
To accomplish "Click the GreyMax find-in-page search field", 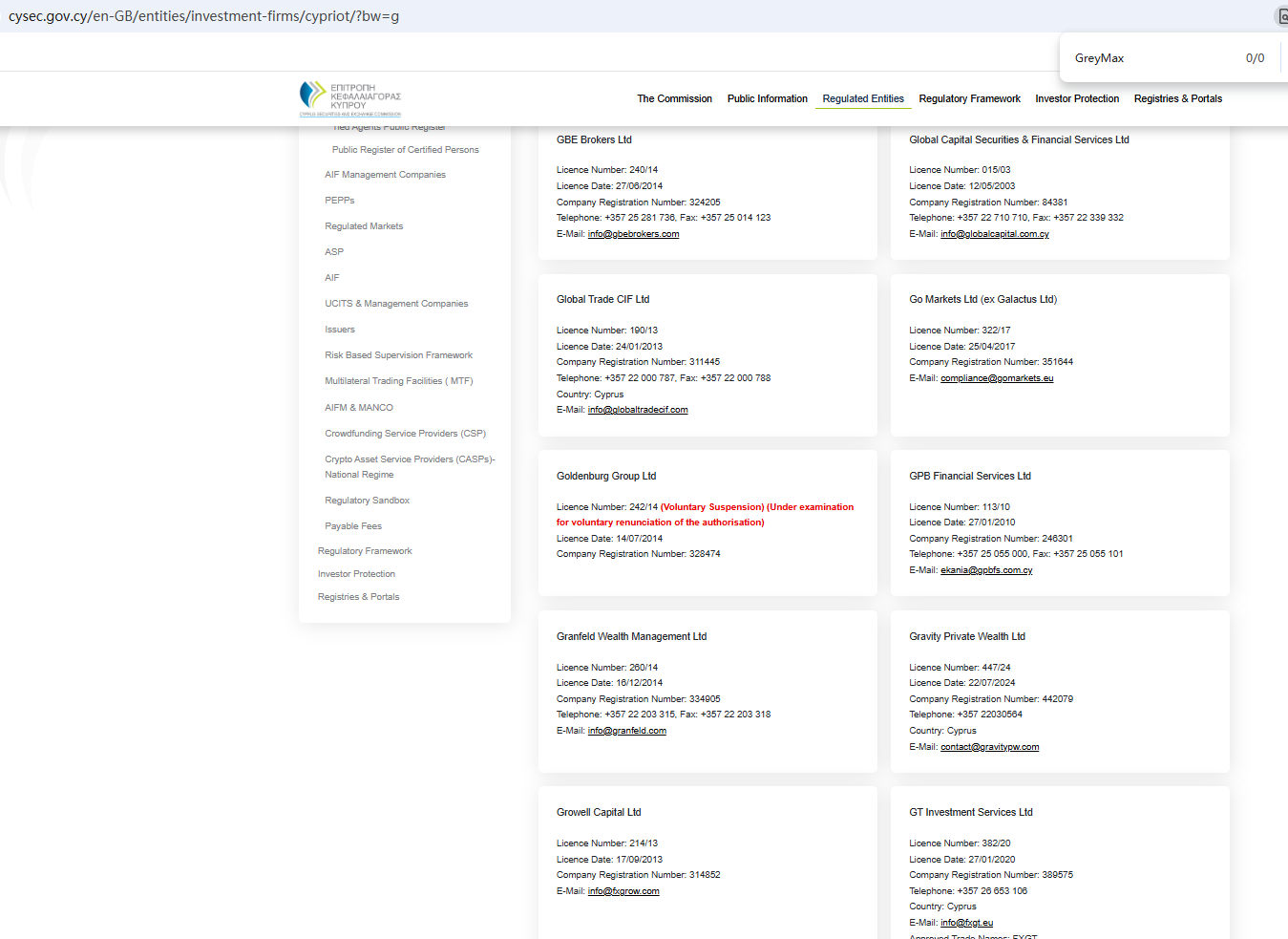I will click(x=1146, y=58).
